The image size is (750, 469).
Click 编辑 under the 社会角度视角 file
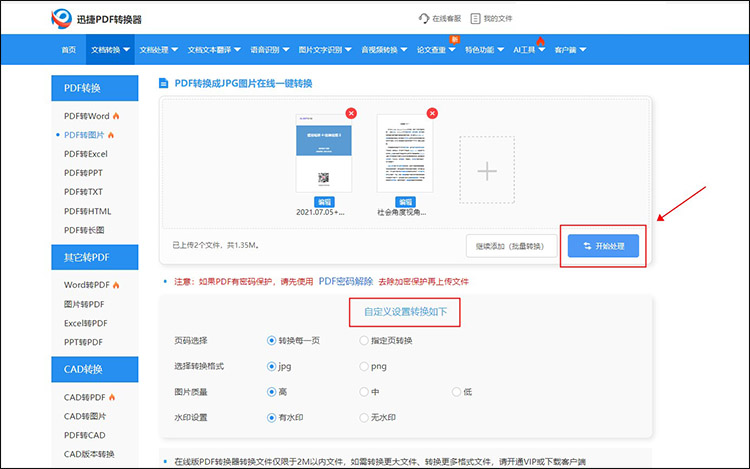[x=406, y=202]
